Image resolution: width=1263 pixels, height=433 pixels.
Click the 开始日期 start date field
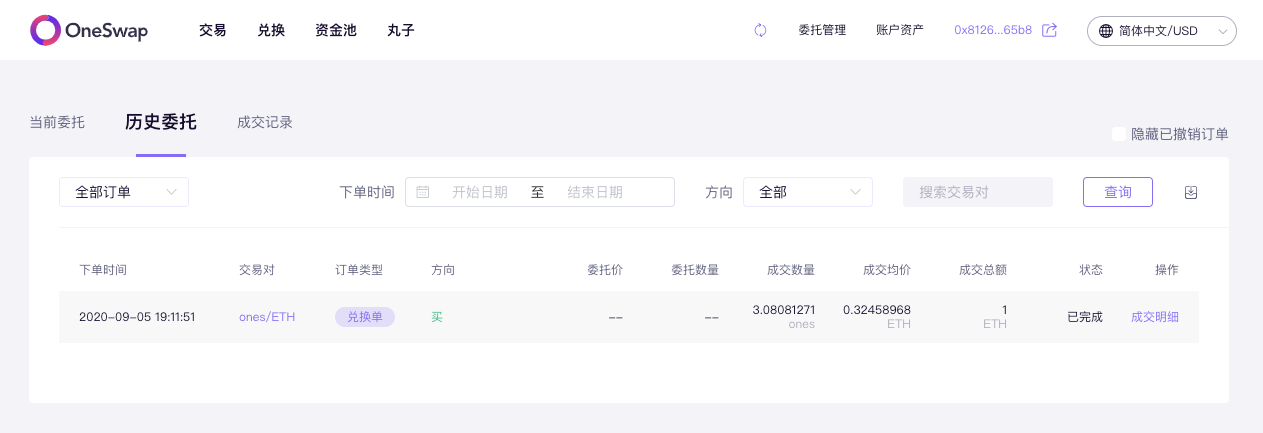480,192
